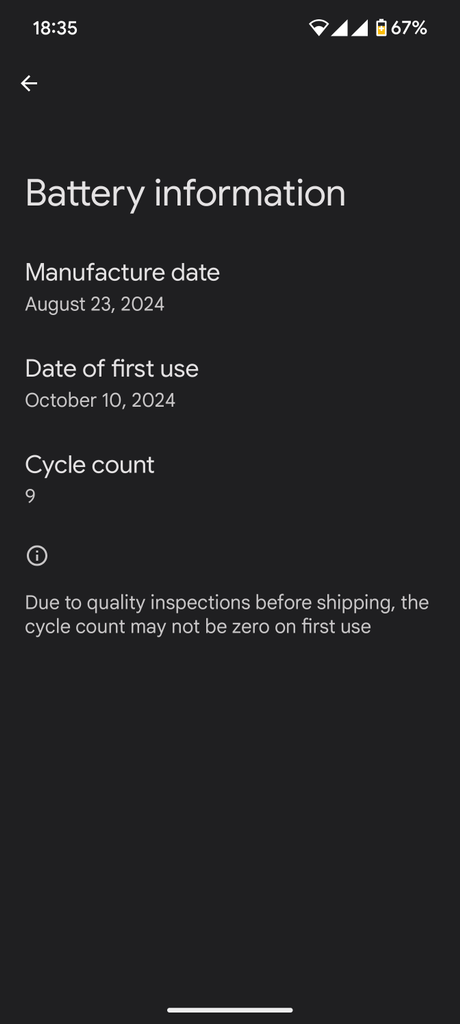
Task: Tap the Manufacture date label
Action: pos(122,272)
